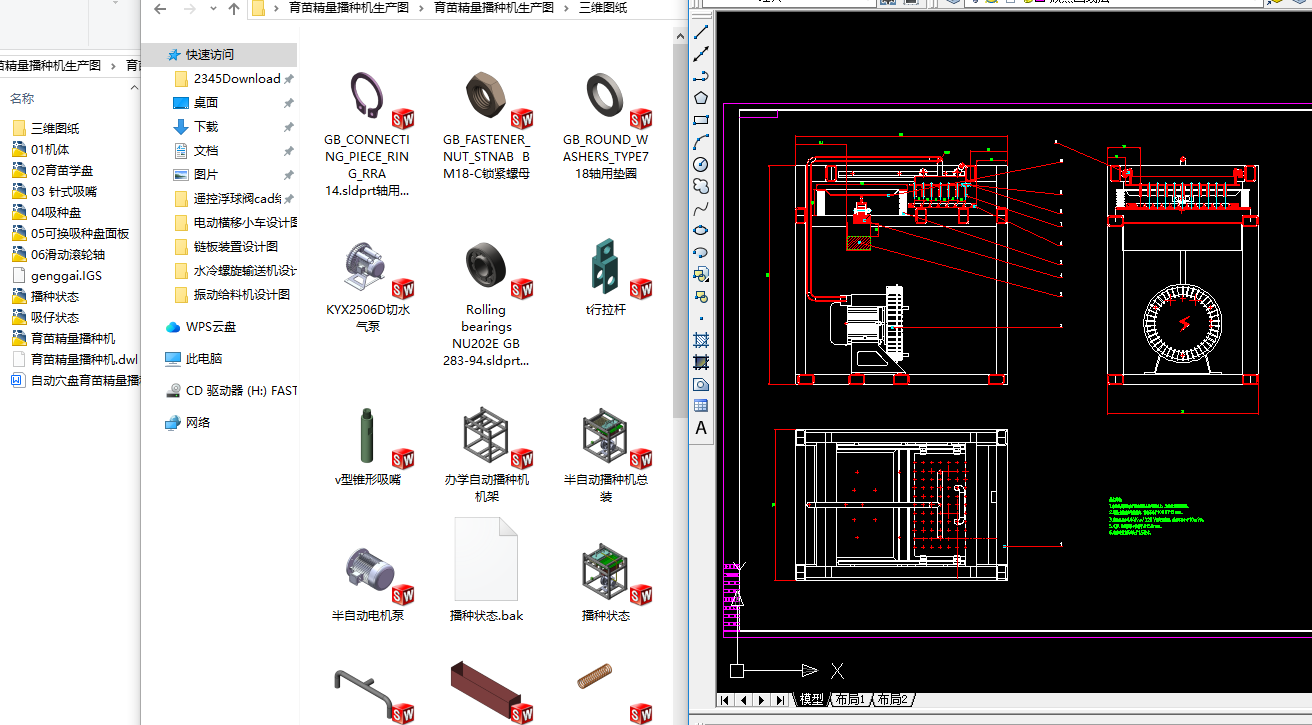
Task: Select the t行拉杆 part file
Action: (x=606, y=279)
